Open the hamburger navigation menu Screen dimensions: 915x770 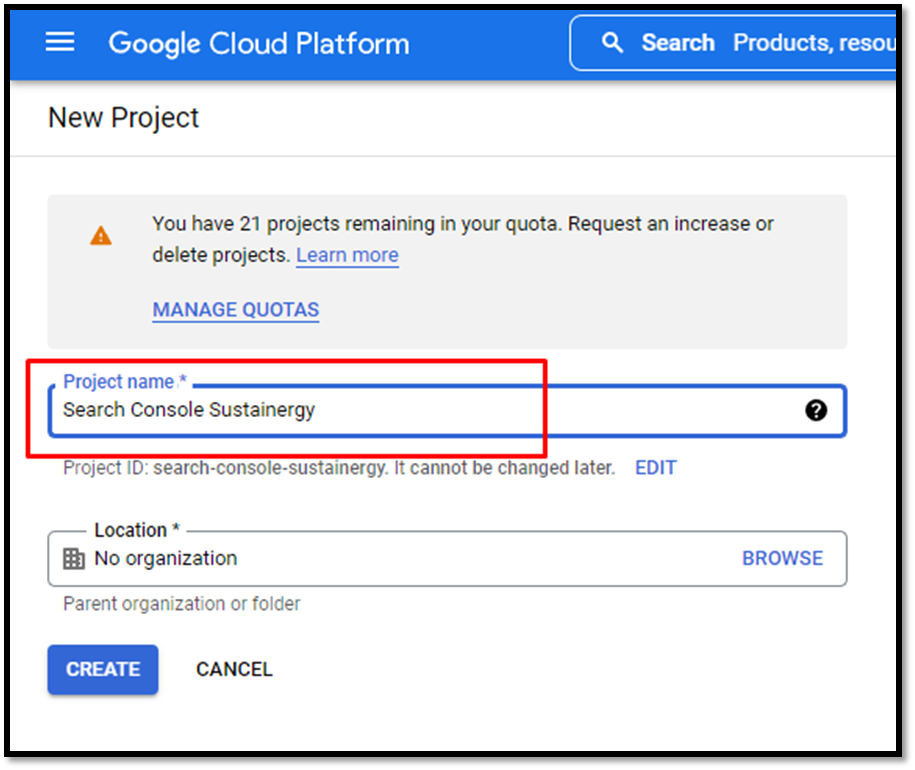(x=60, y=42)
